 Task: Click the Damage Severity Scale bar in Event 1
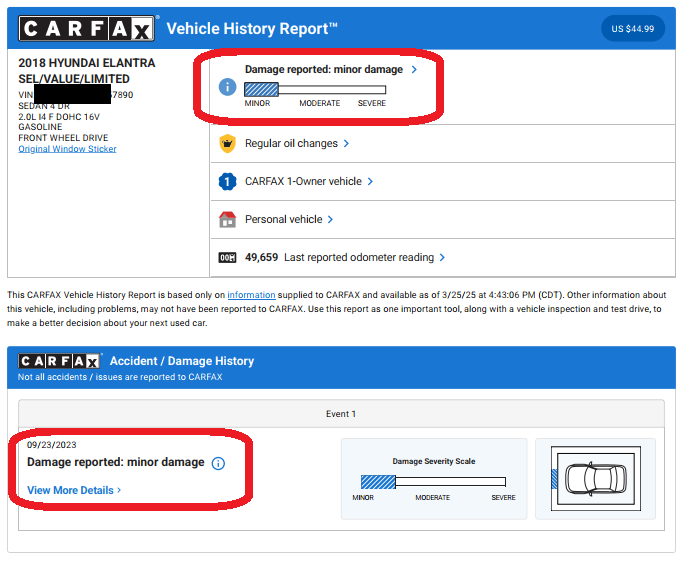click(434, 482)
